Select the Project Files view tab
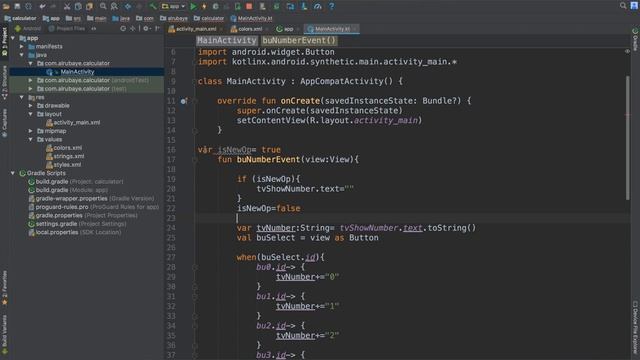The width and height of the screenshot is (640, 360). [67, 29]
